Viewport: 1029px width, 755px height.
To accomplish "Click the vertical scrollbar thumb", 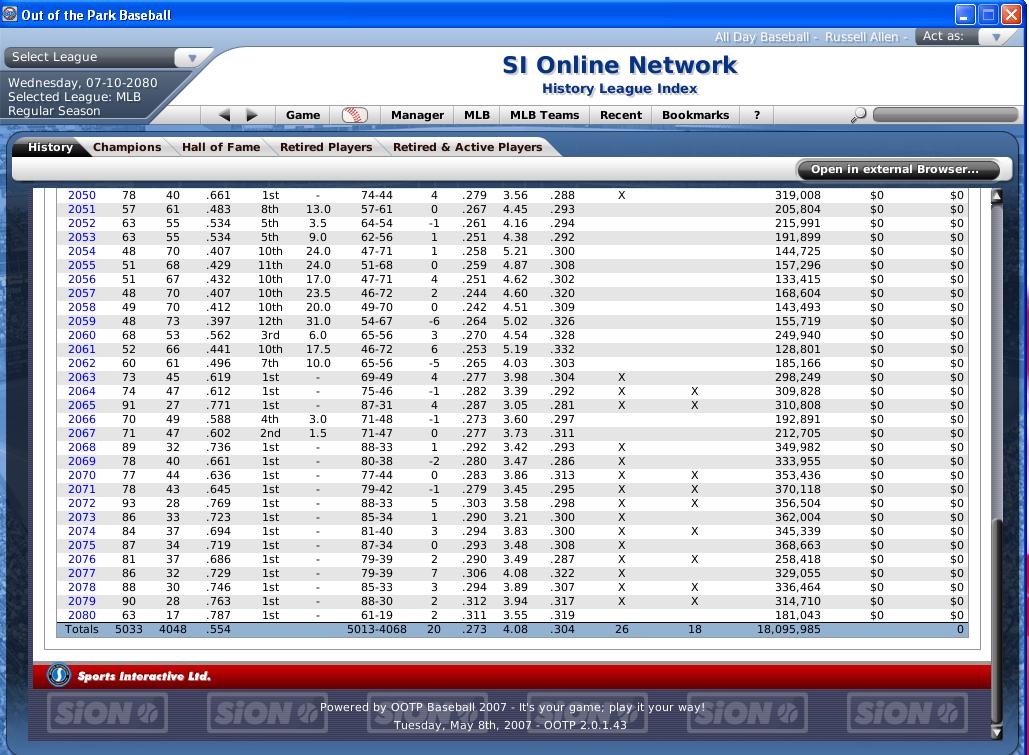I will tap(996, 620).
